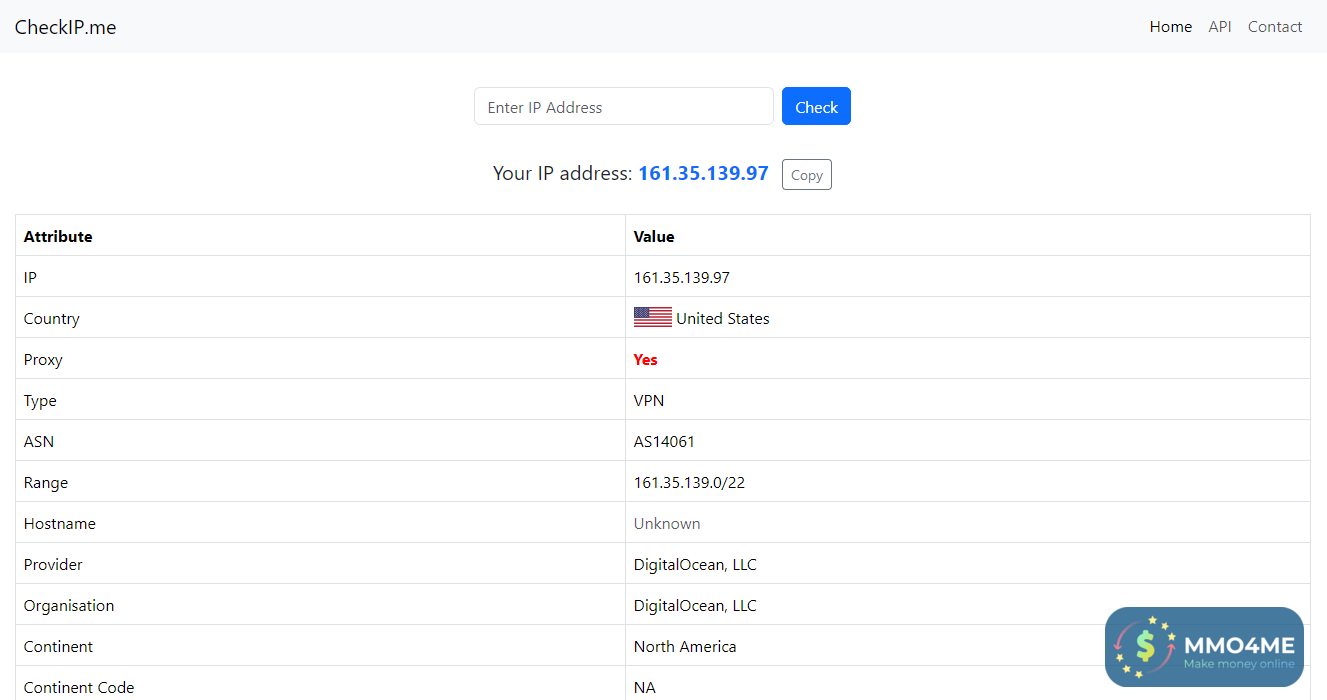Click the United States flag icon
The height and width of the screenshot is (700, 1327).
(652, 318)
